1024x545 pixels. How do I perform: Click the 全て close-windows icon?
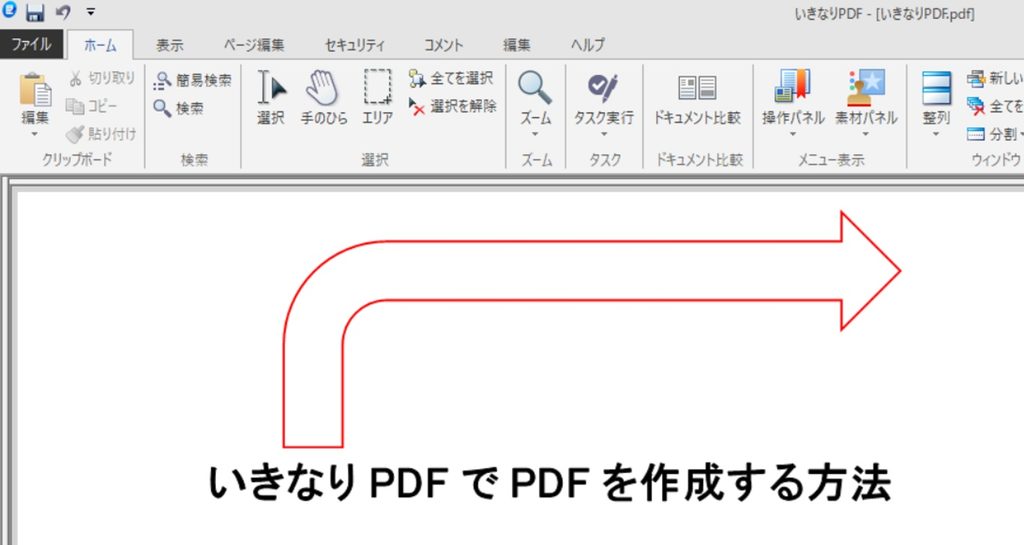click(976, 106)
